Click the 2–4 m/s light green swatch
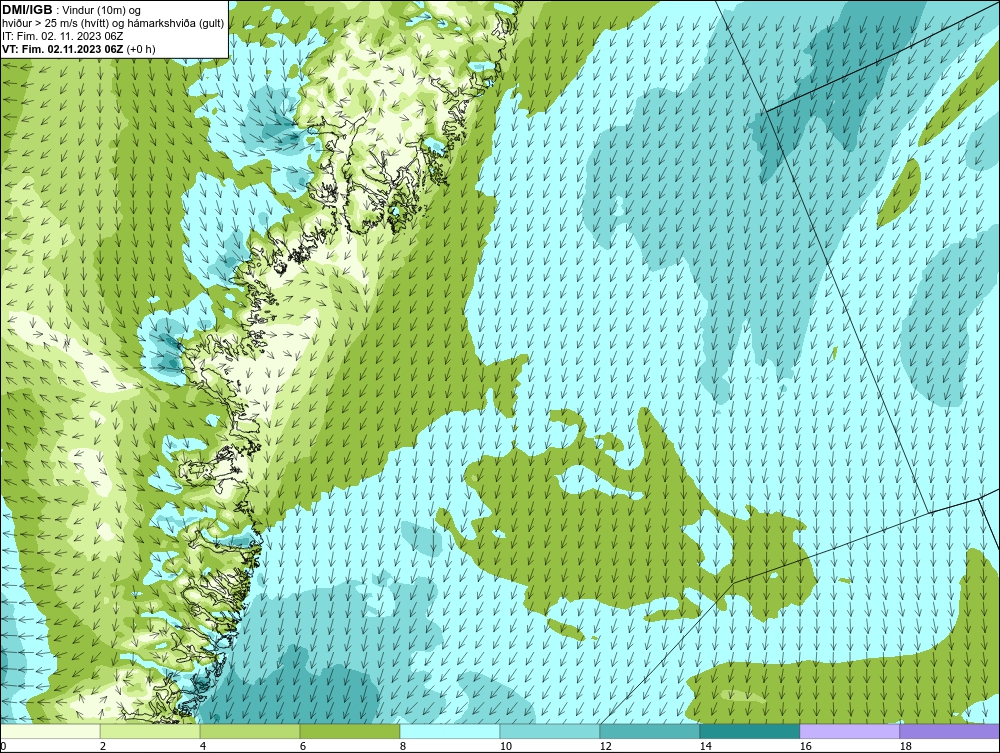Viewport: 1000px width, 753px height. coord(150,731)
